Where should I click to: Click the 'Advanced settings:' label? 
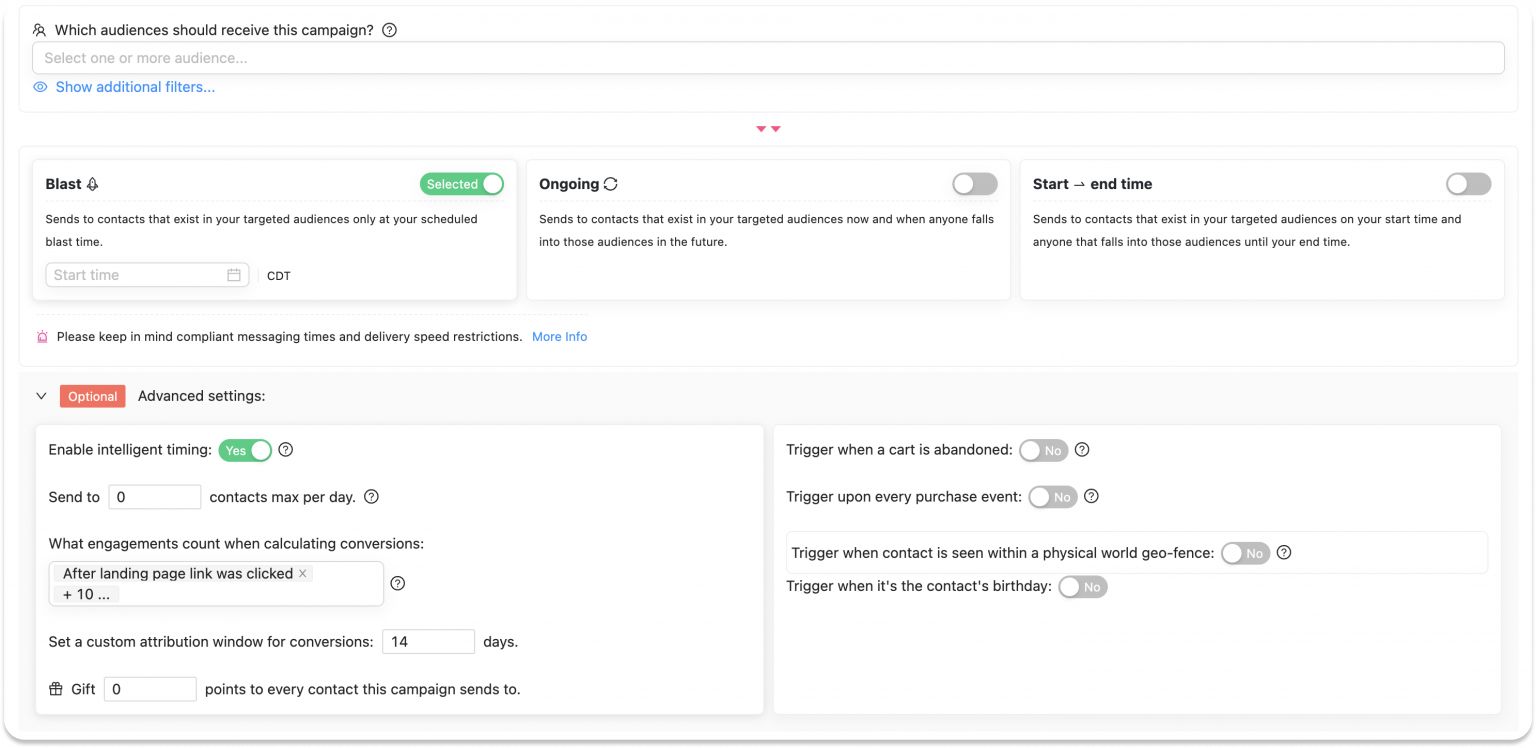coord(201,396)
